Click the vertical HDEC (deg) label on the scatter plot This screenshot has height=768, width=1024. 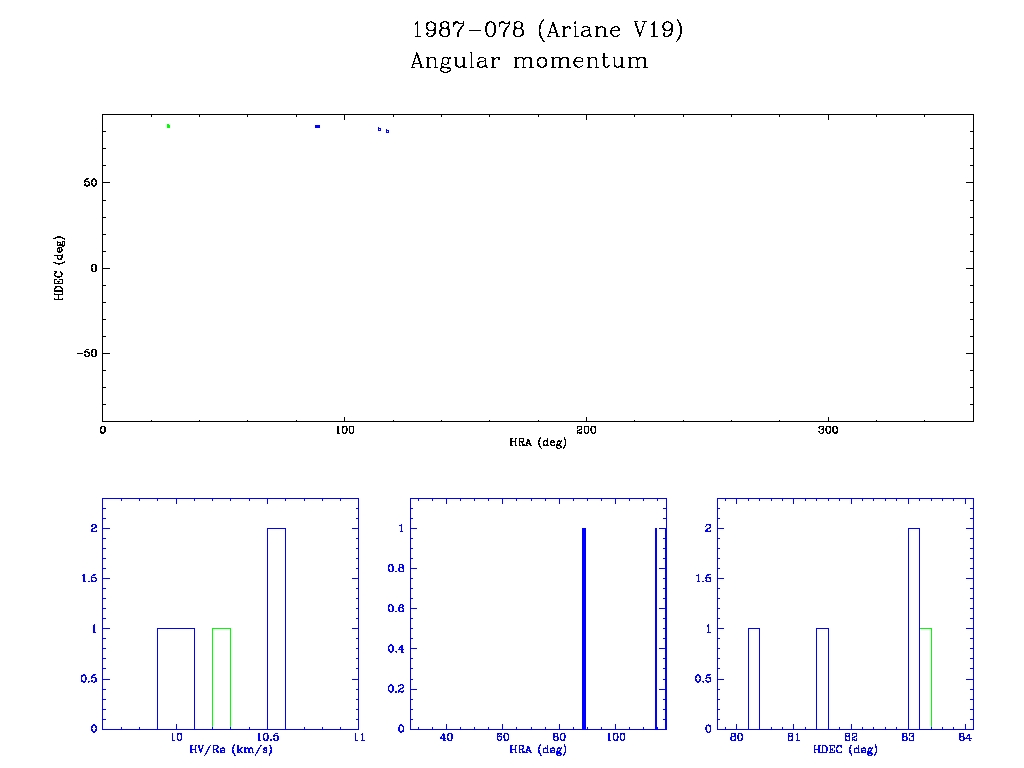click(x=60, y=268)
